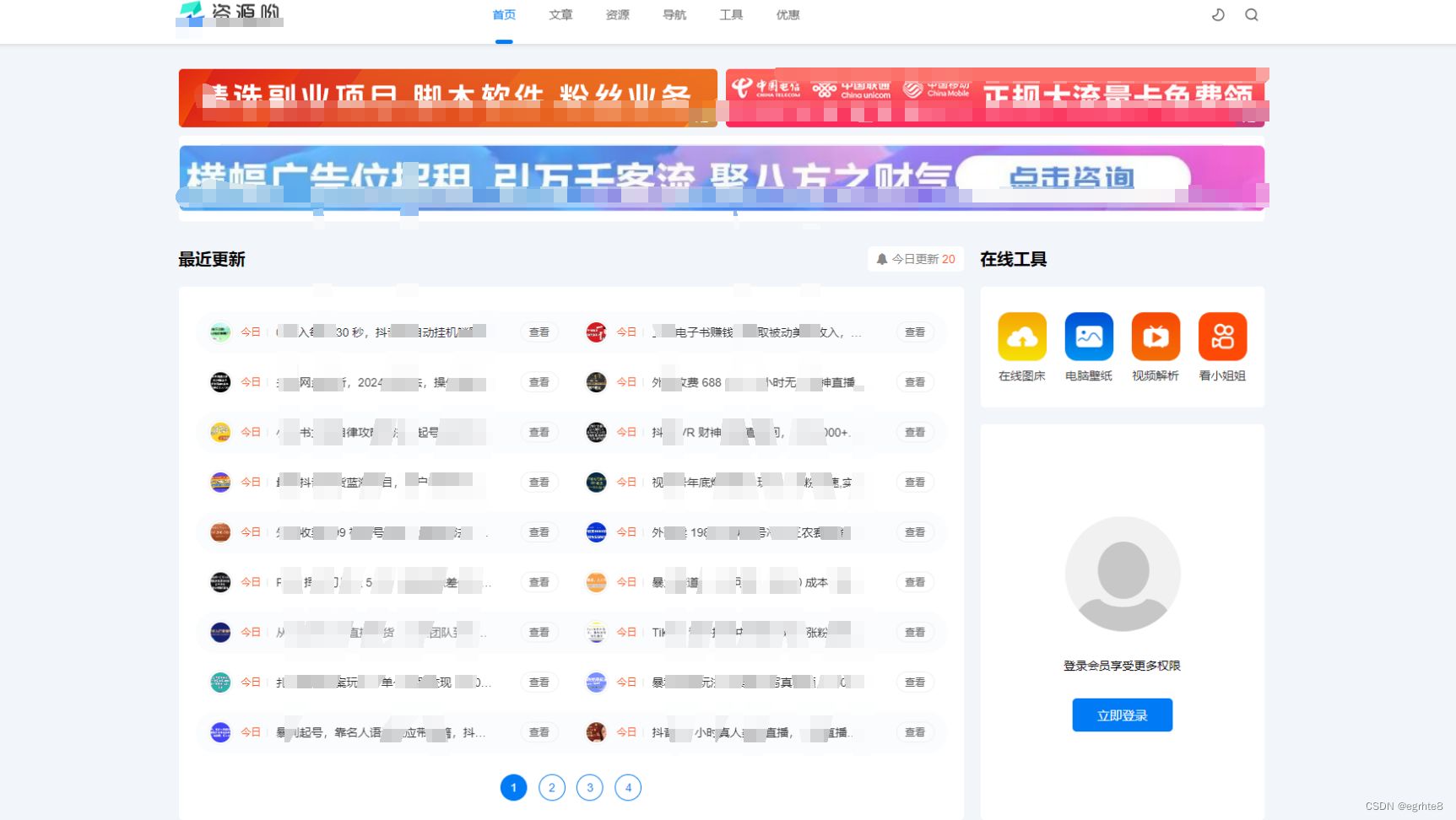Image resolution: width=1456 pixels, height=820 pixels.
Task: Click the data card promo banner
Action: (996, 98)
